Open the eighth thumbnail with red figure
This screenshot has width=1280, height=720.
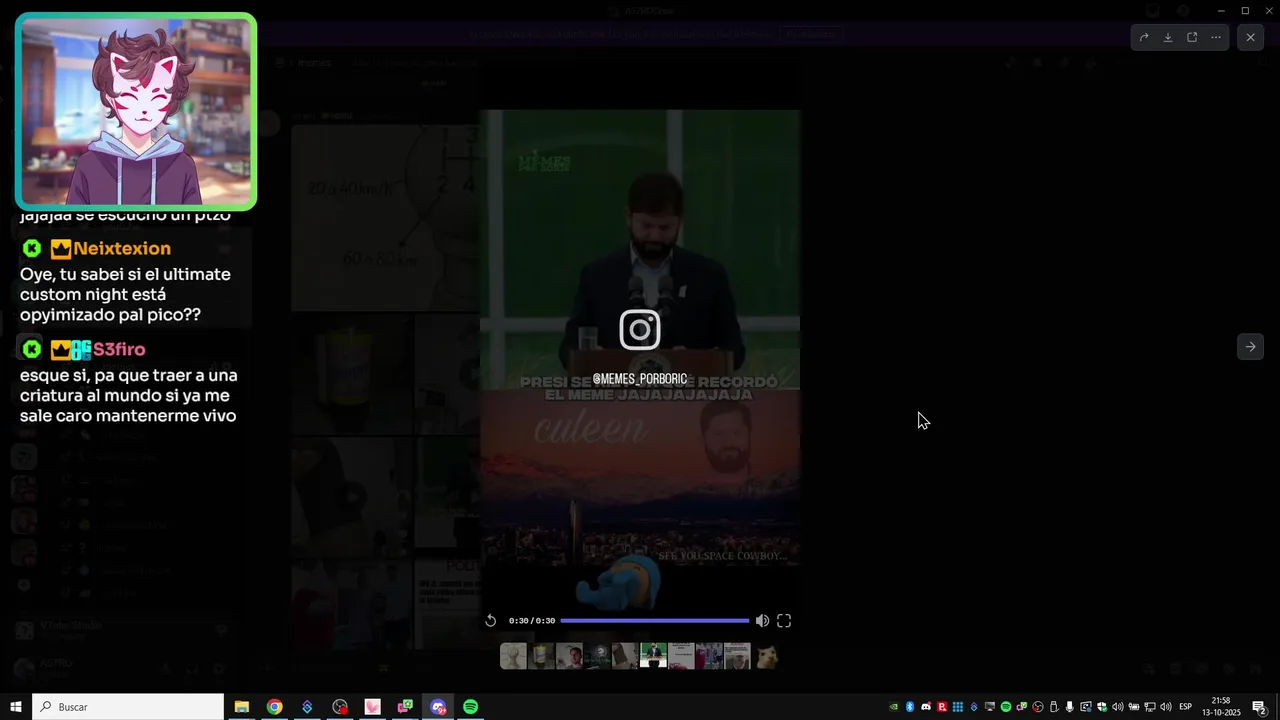[709, 656]
